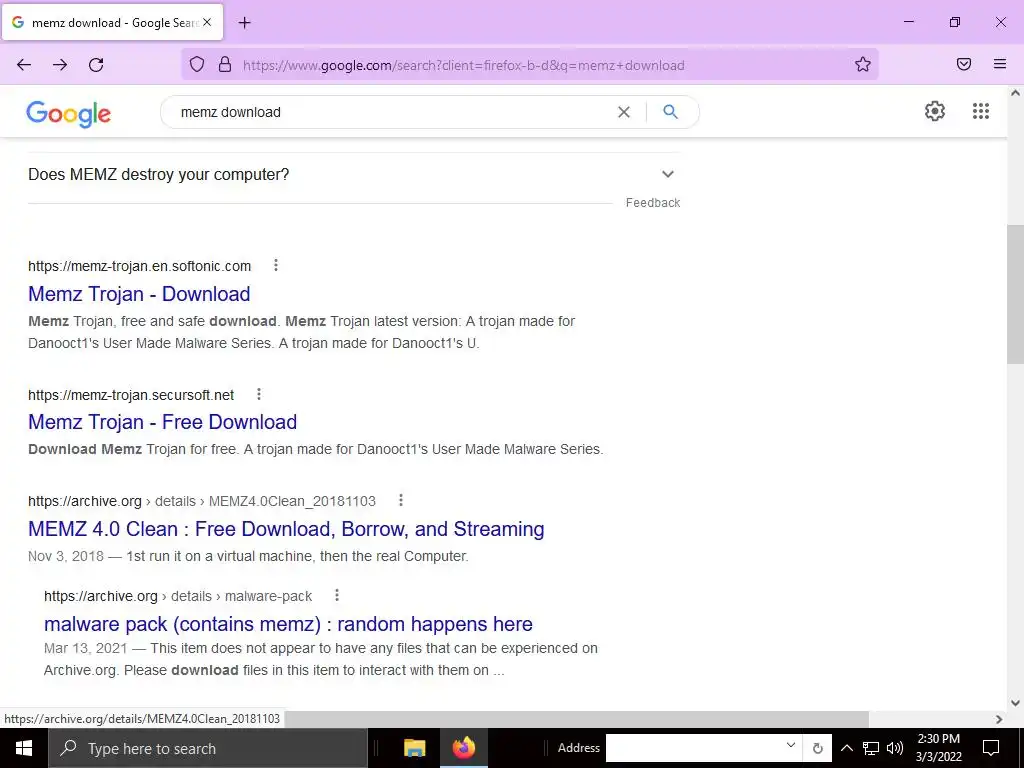Screen dimensions: 1024x768
Task: Run search with the magnifier icon
Action: click(671, 112)
